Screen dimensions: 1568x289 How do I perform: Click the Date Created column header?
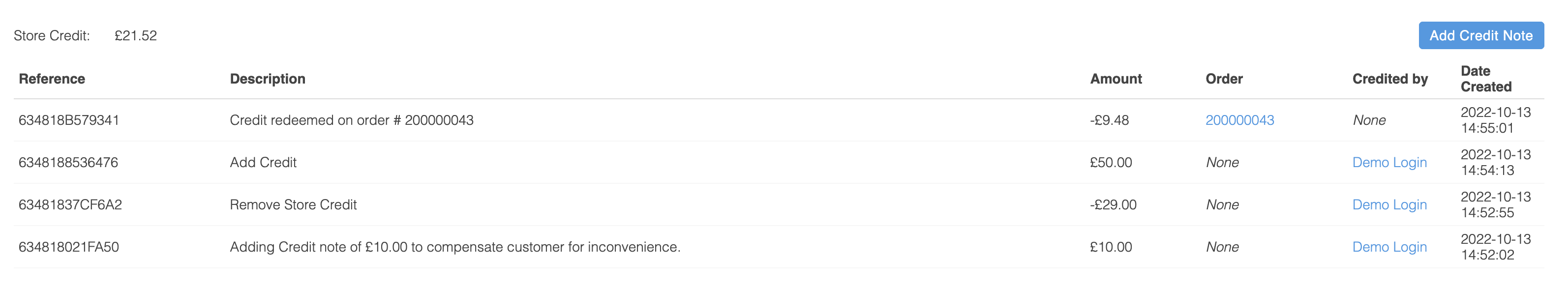coord(1486,79)
